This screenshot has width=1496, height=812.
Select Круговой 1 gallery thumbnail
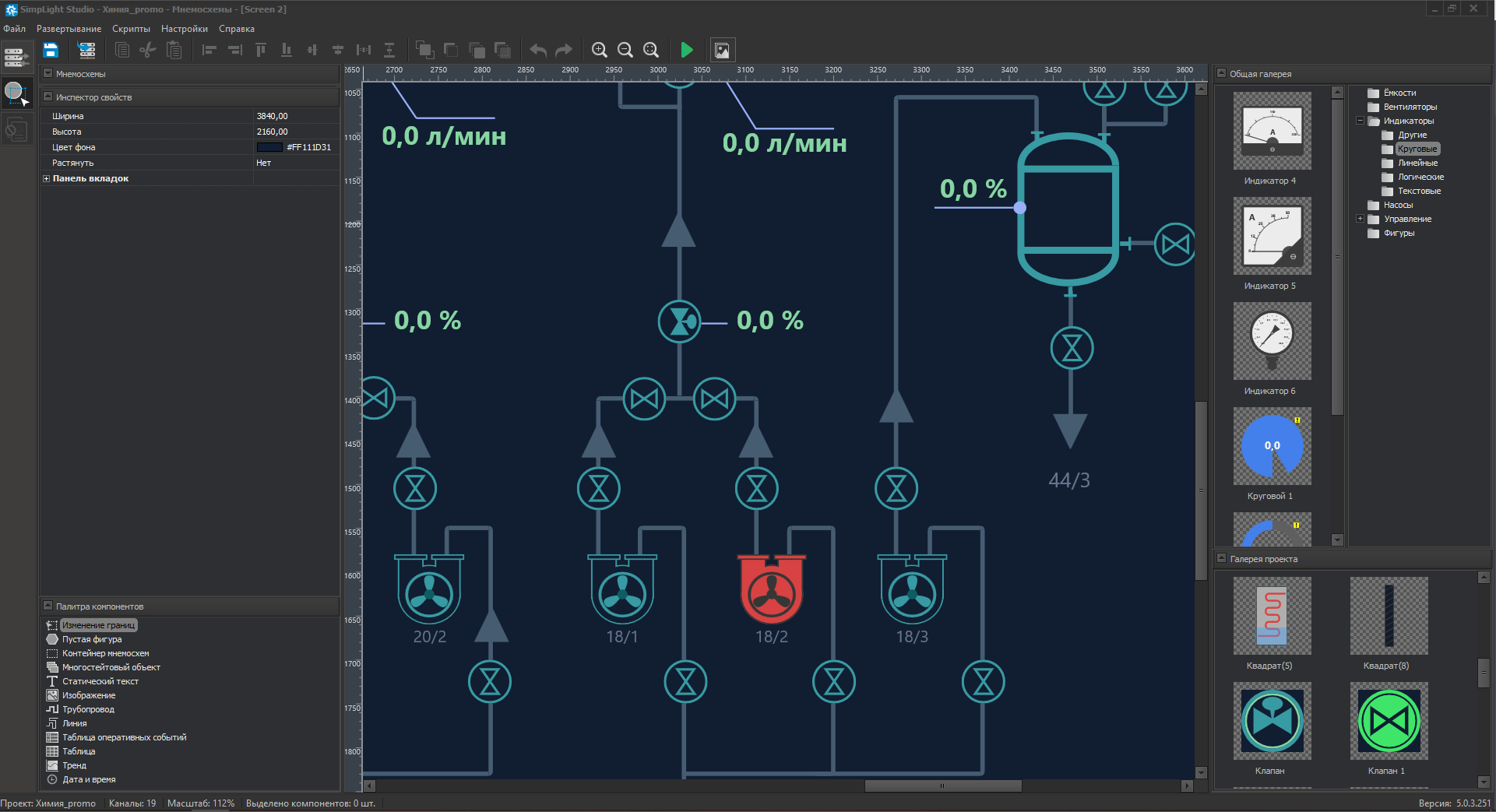1272,446
